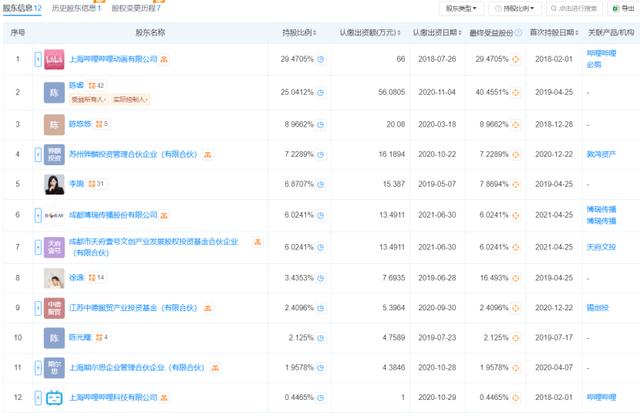The image size is (640, 413).
Task: Expand row 9 江苏中德 investment fund
Action: click(38, 308)
